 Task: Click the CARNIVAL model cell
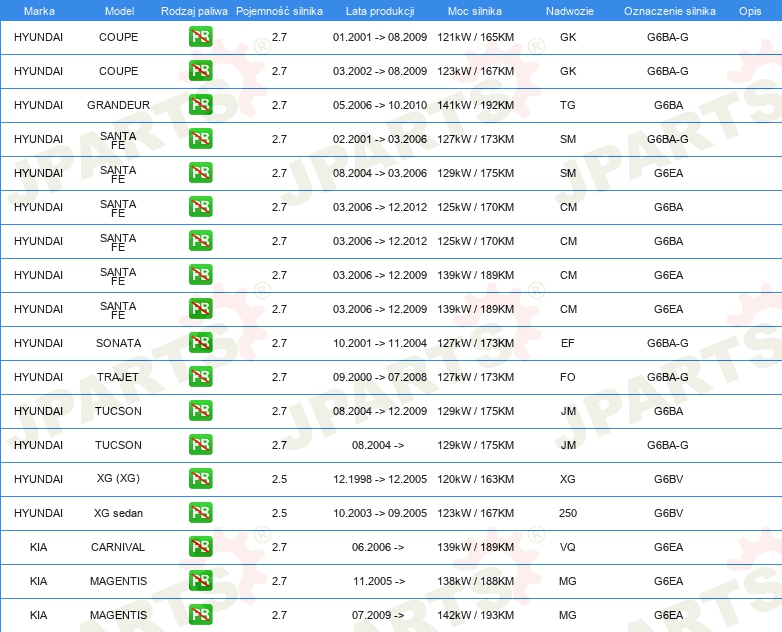tap(118, 547)
